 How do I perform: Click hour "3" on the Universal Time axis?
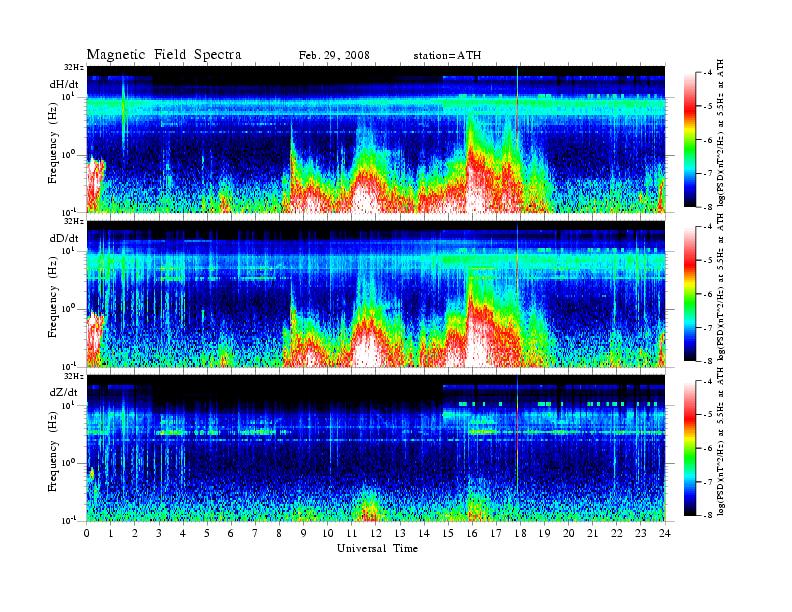[159, 533]
